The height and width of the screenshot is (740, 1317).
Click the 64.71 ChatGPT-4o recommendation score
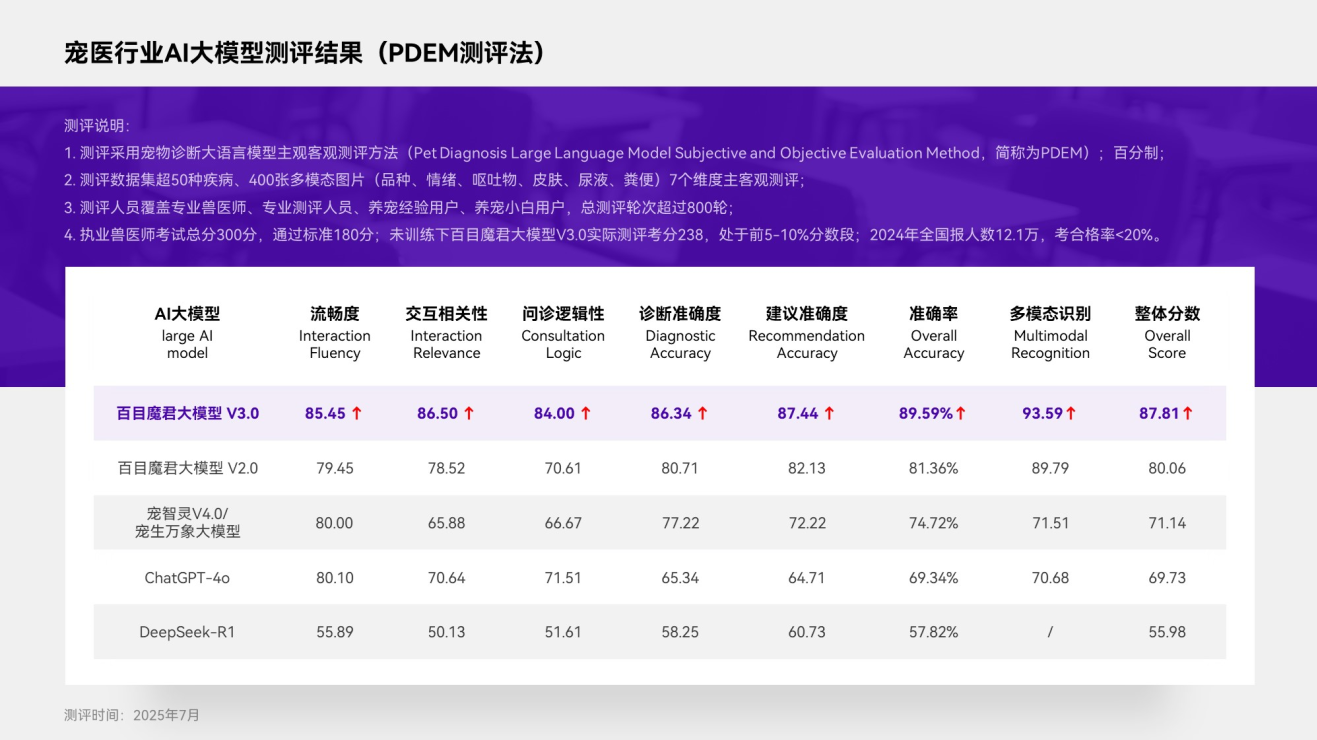coord(807,578)
